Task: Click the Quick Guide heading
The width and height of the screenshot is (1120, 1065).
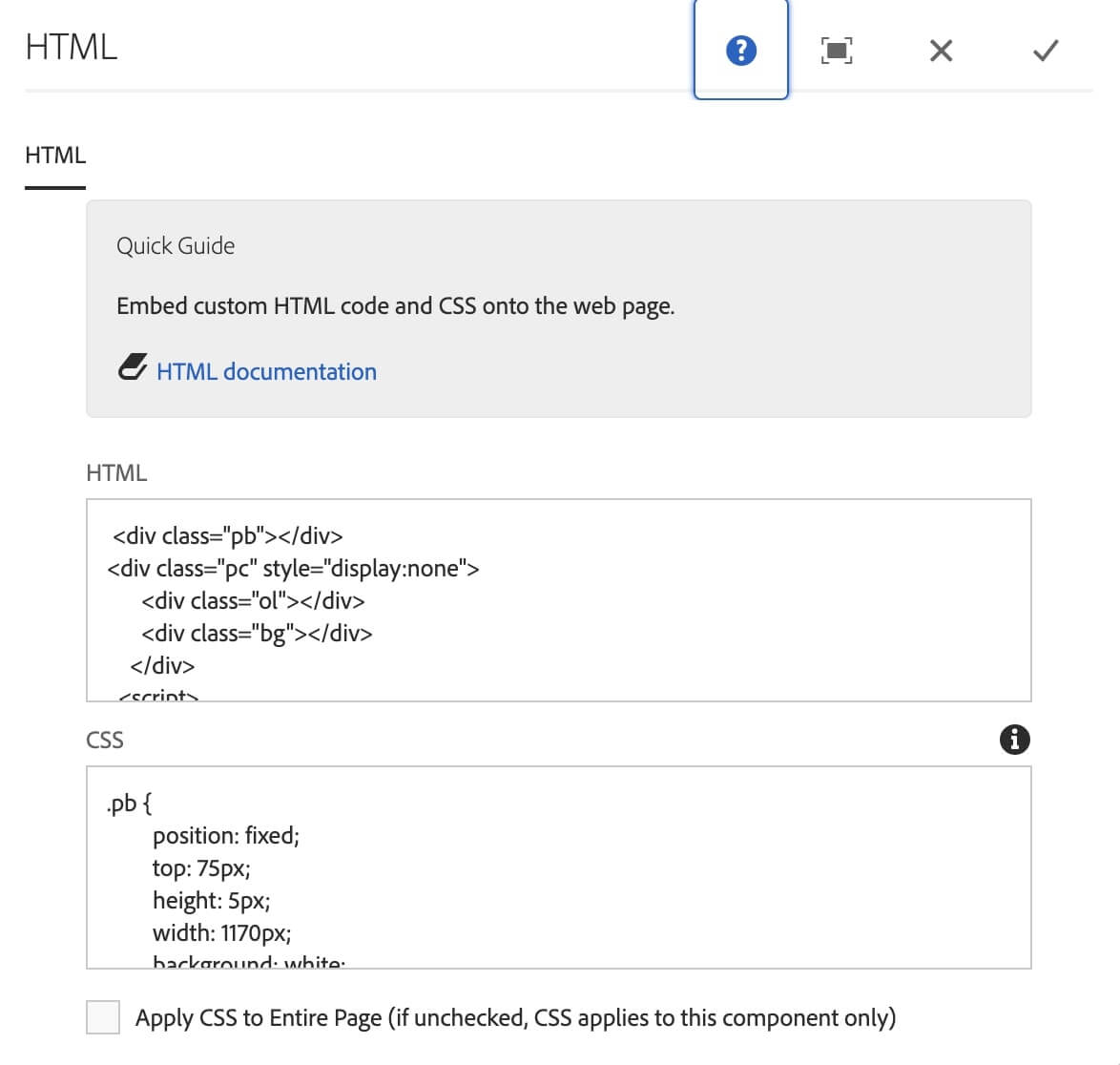Action: (x=176, y=246)
